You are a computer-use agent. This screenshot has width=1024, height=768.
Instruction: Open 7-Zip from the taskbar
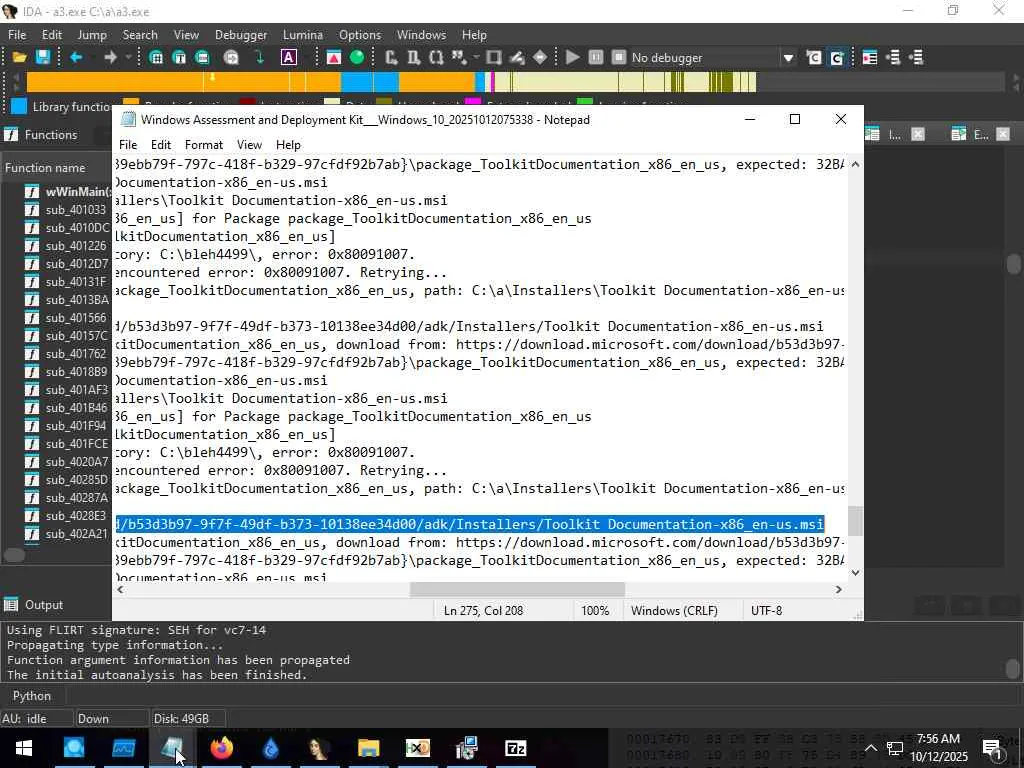tap(515, 748)
